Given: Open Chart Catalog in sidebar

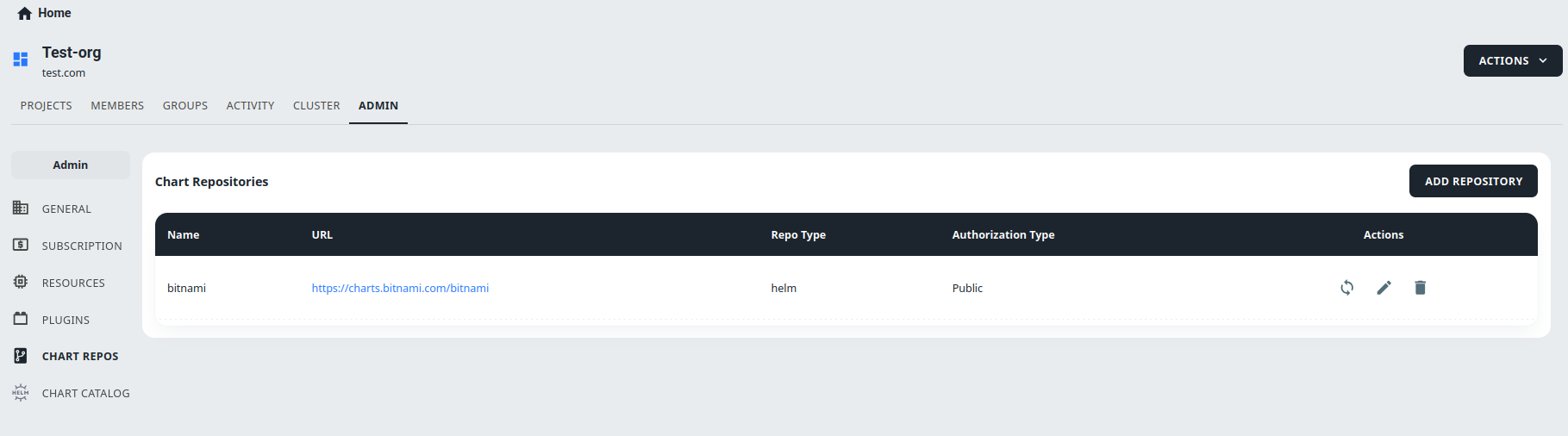Looking at the screenshot, I should 86,394.
